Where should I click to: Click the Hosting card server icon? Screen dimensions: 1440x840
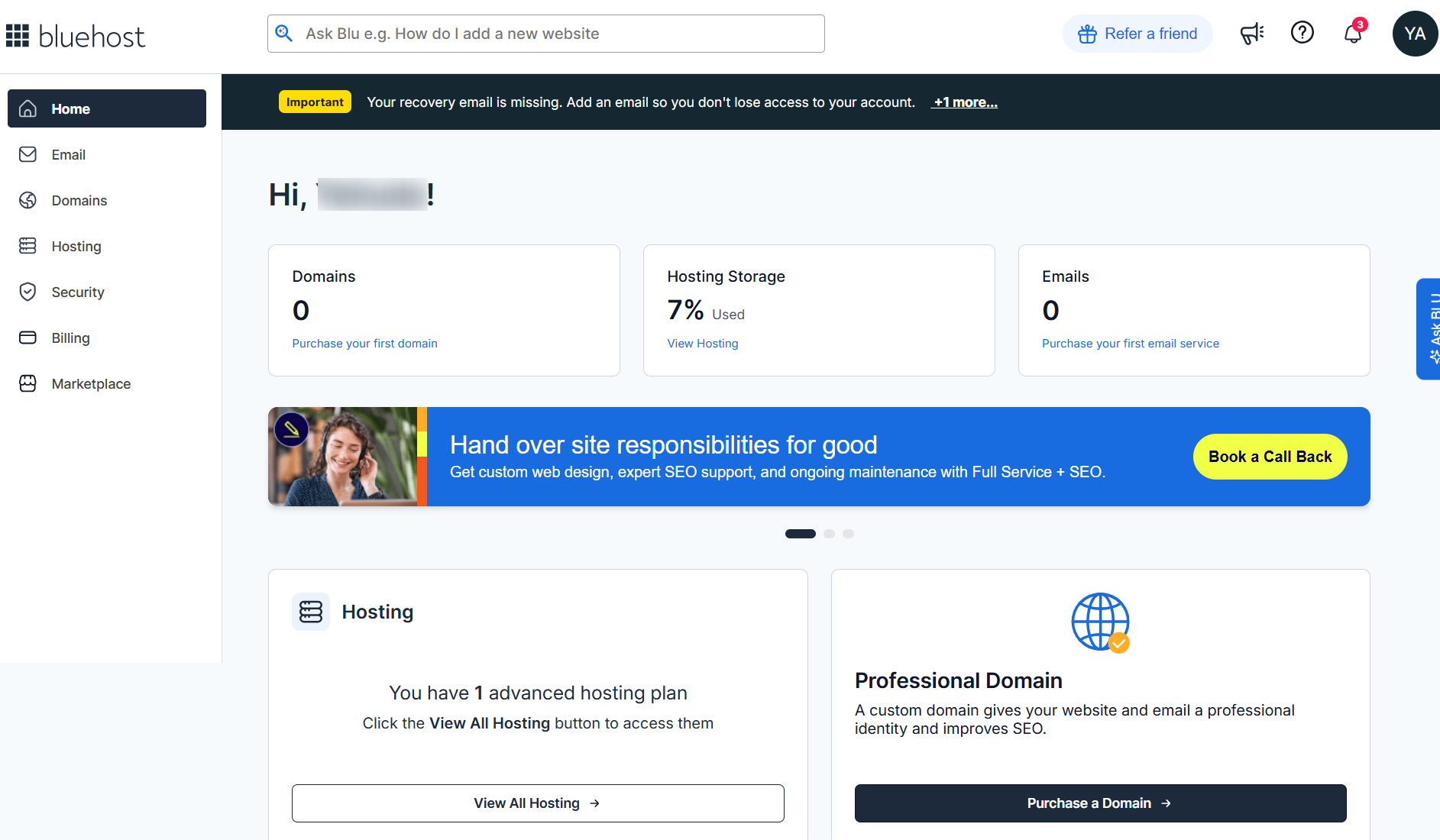(311, 612)
